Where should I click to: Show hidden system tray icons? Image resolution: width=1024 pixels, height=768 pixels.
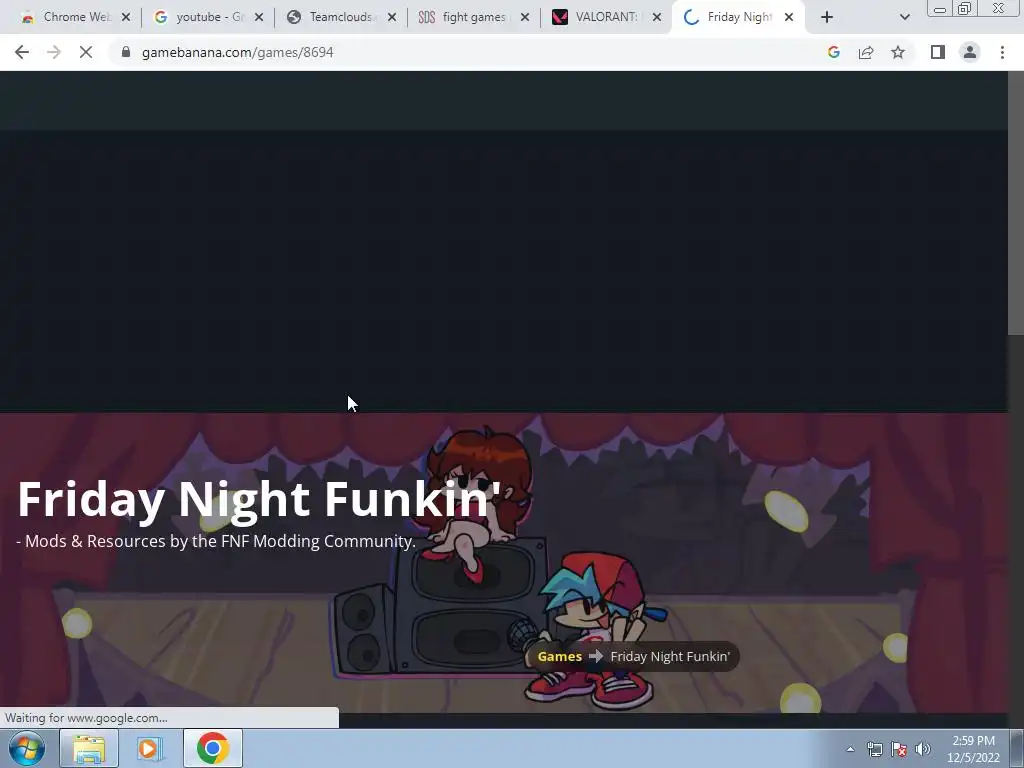[x=850, y=749]
